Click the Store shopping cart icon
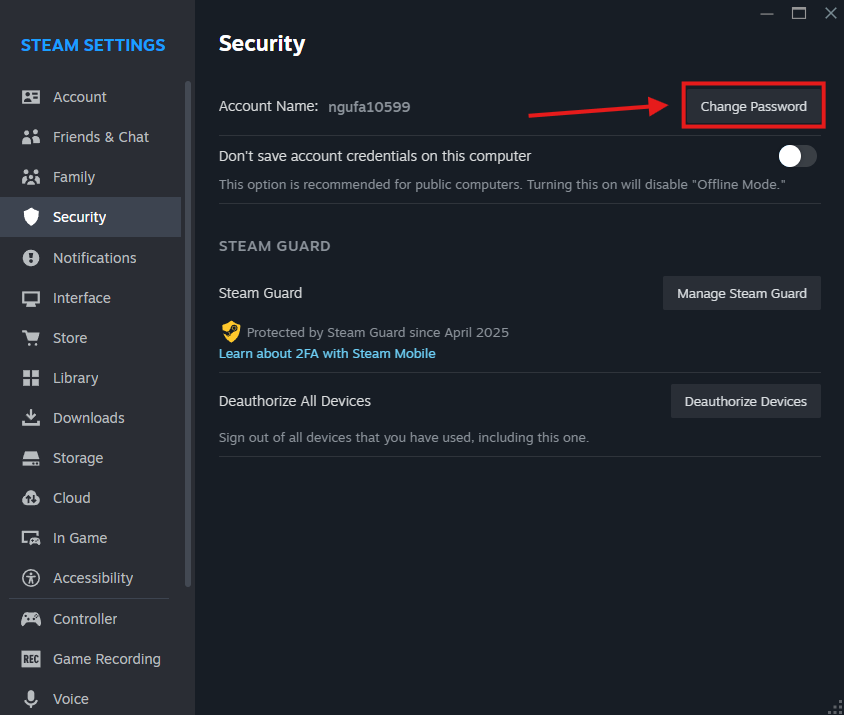 pyautogui.click(x=31, y=338)
